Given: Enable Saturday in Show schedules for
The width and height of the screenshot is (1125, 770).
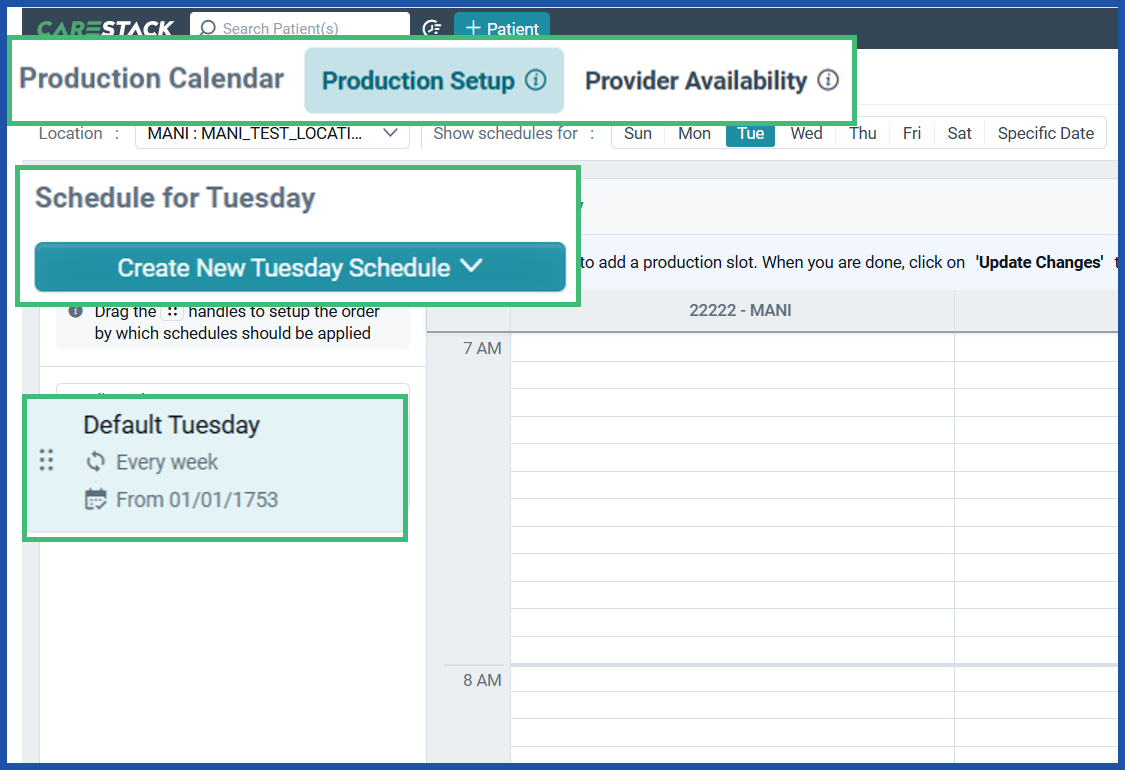Looking at the screenshot, I should (x=958, y=132).
